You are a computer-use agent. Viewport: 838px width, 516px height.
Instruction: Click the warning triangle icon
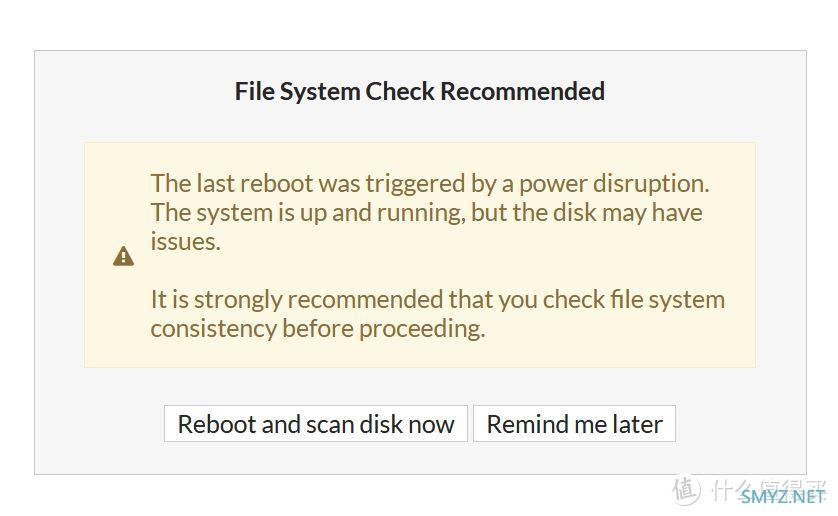click(x=123, y=256)
